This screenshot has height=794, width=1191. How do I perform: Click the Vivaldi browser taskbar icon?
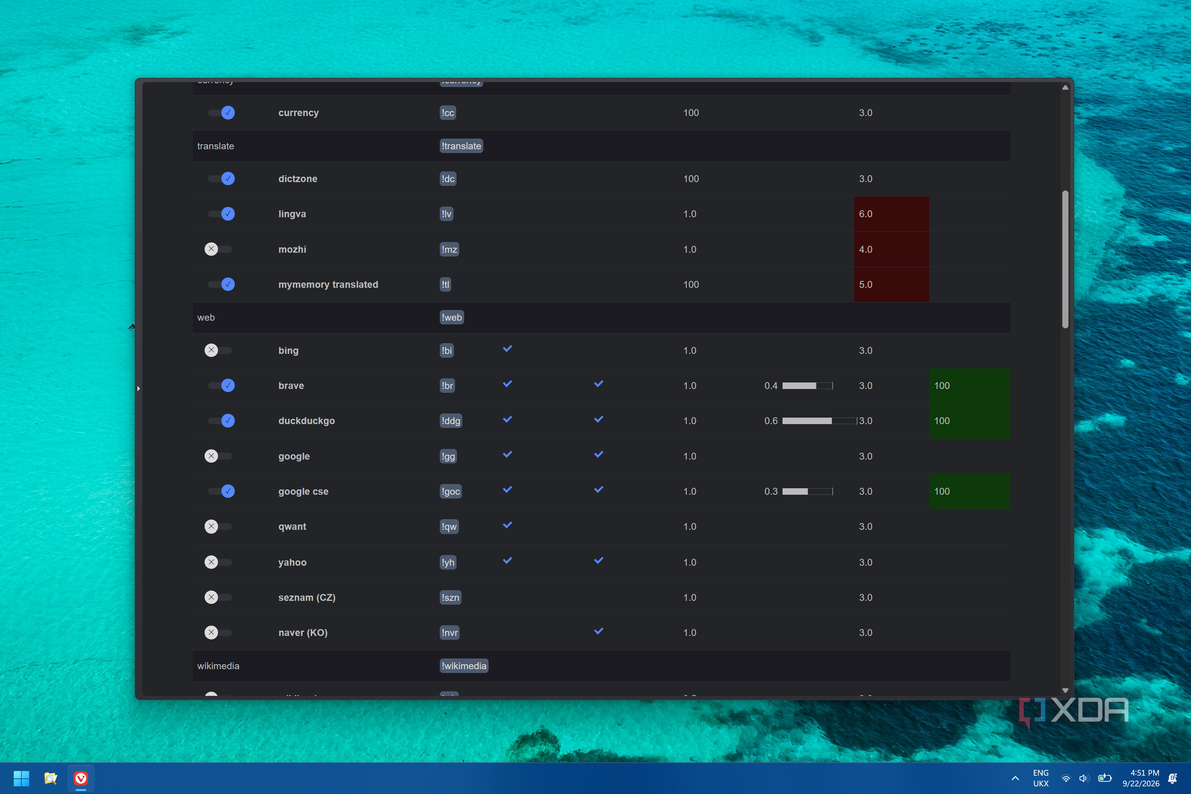tap(81, 778)
